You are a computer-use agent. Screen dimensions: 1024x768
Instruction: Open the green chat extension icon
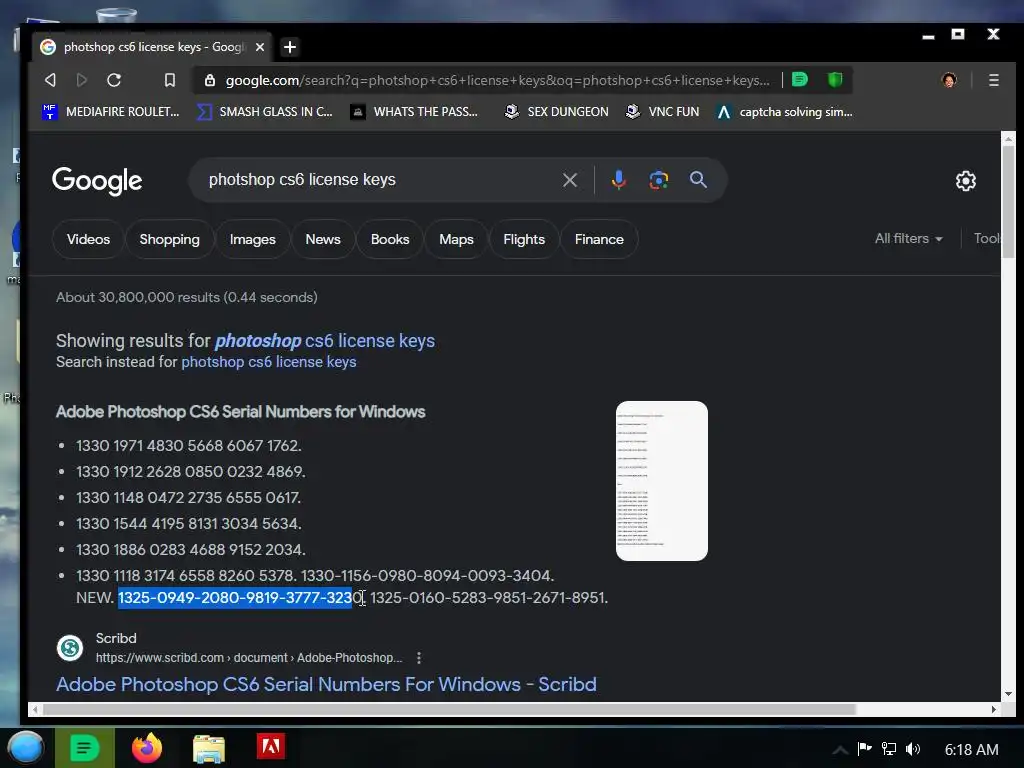pyautogui.click(x=799, y=80)
